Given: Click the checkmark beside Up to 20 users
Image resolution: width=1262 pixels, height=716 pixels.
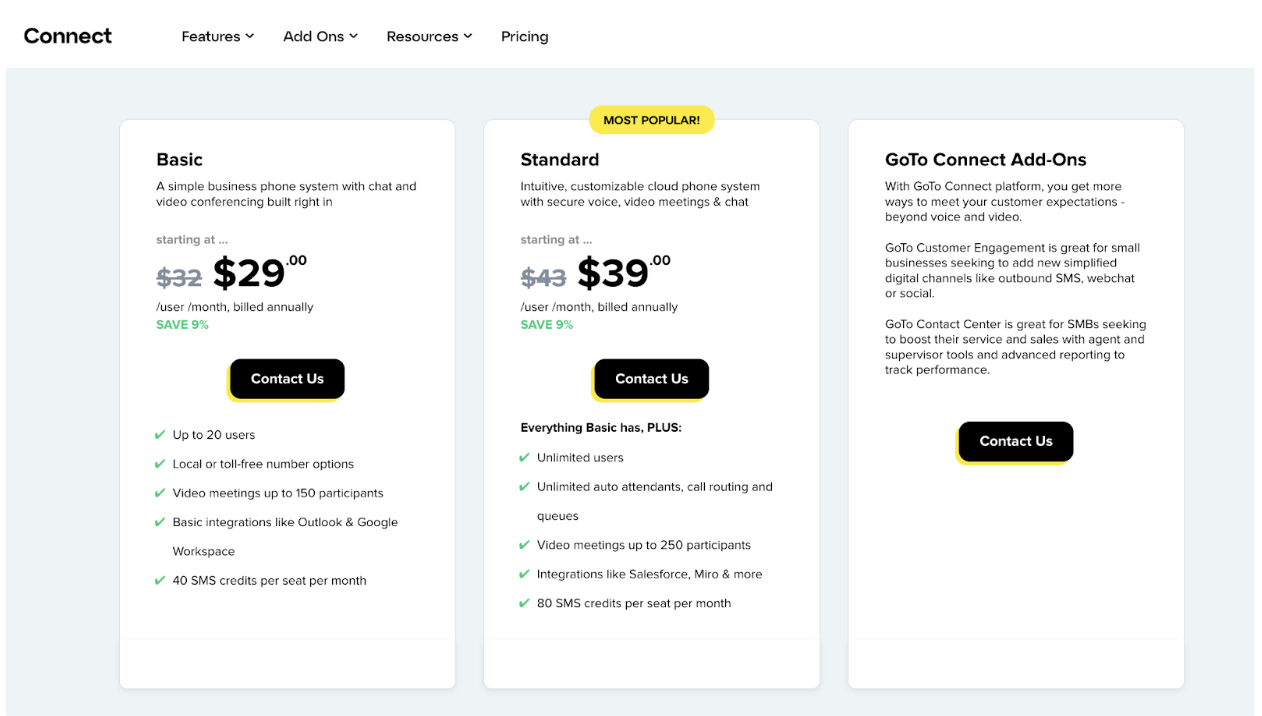Looking at the screenshot, I should pos(160,434).
